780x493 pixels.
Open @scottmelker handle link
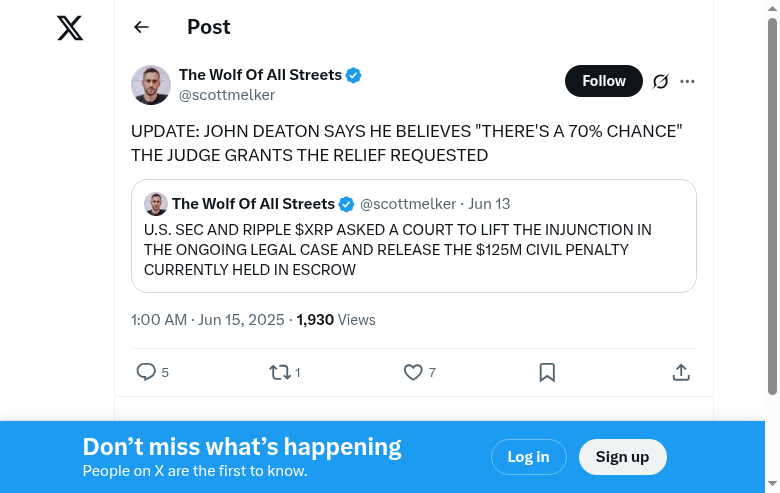click(227, 95)
